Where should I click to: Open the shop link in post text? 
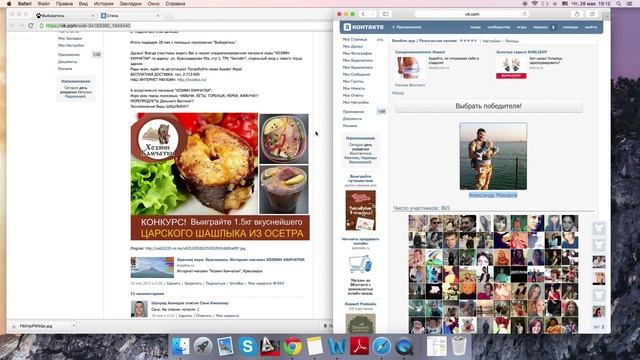[x=191, y=80]
